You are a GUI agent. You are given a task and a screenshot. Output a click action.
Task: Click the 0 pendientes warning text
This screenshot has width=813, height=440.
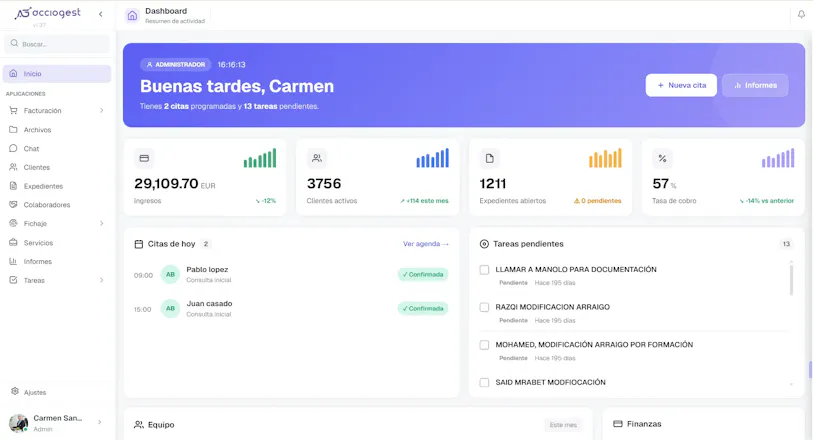point(597,201)
